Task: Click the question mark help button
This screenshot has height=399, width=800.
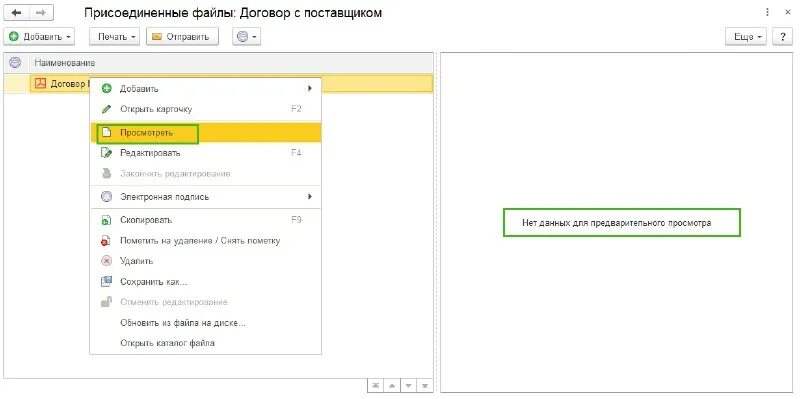Action: [x=783, y=37]
